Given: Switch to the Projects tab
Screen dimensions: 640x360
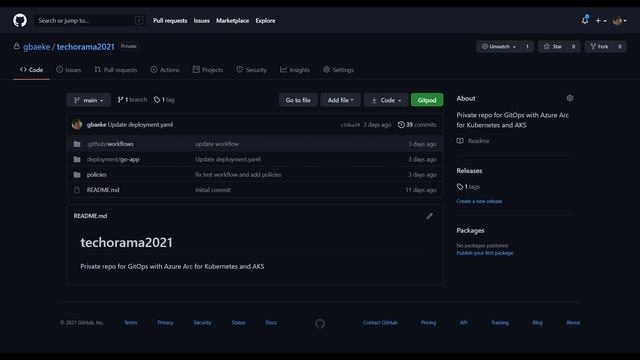Looking at the screenshot, I should pos(208,70).
